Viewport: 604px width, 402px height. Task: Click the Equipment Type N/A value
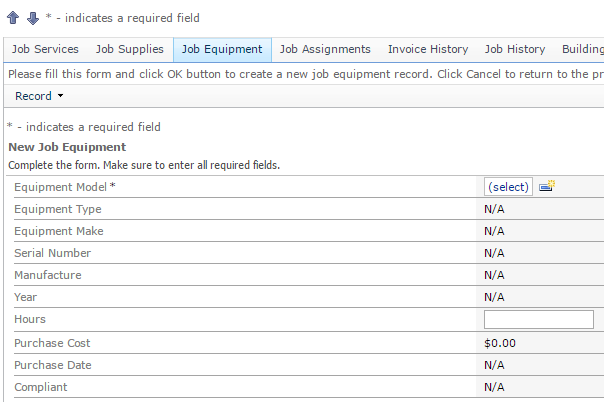click(494, 209)
